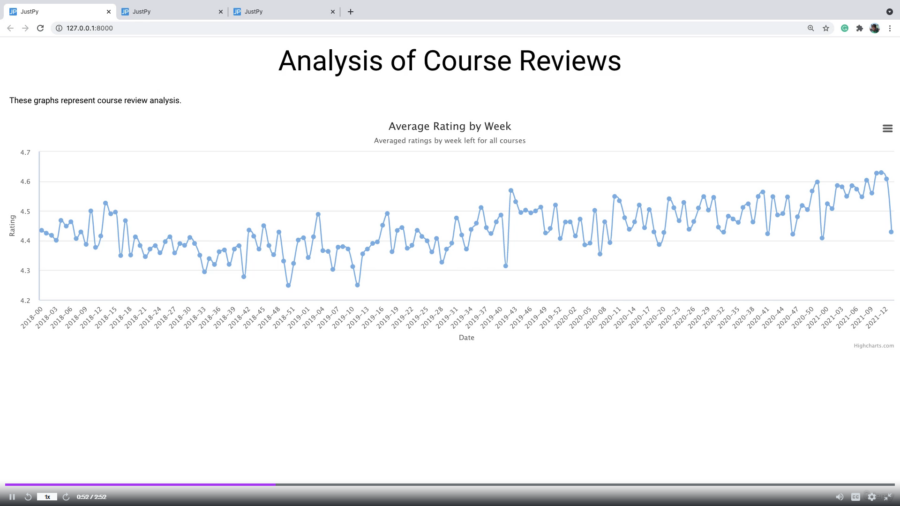Click the skip forward video icon

[66, 496]
